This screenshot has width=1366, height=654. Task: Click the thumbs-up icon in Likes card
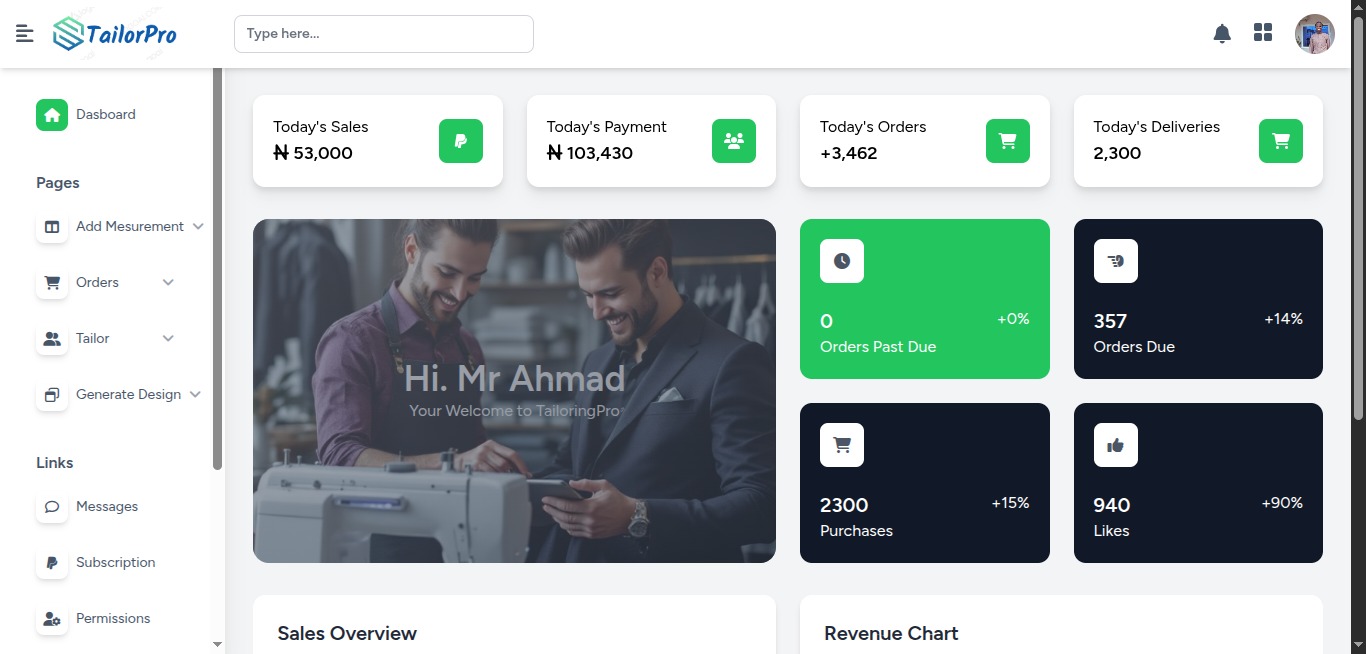[1116, 445]
